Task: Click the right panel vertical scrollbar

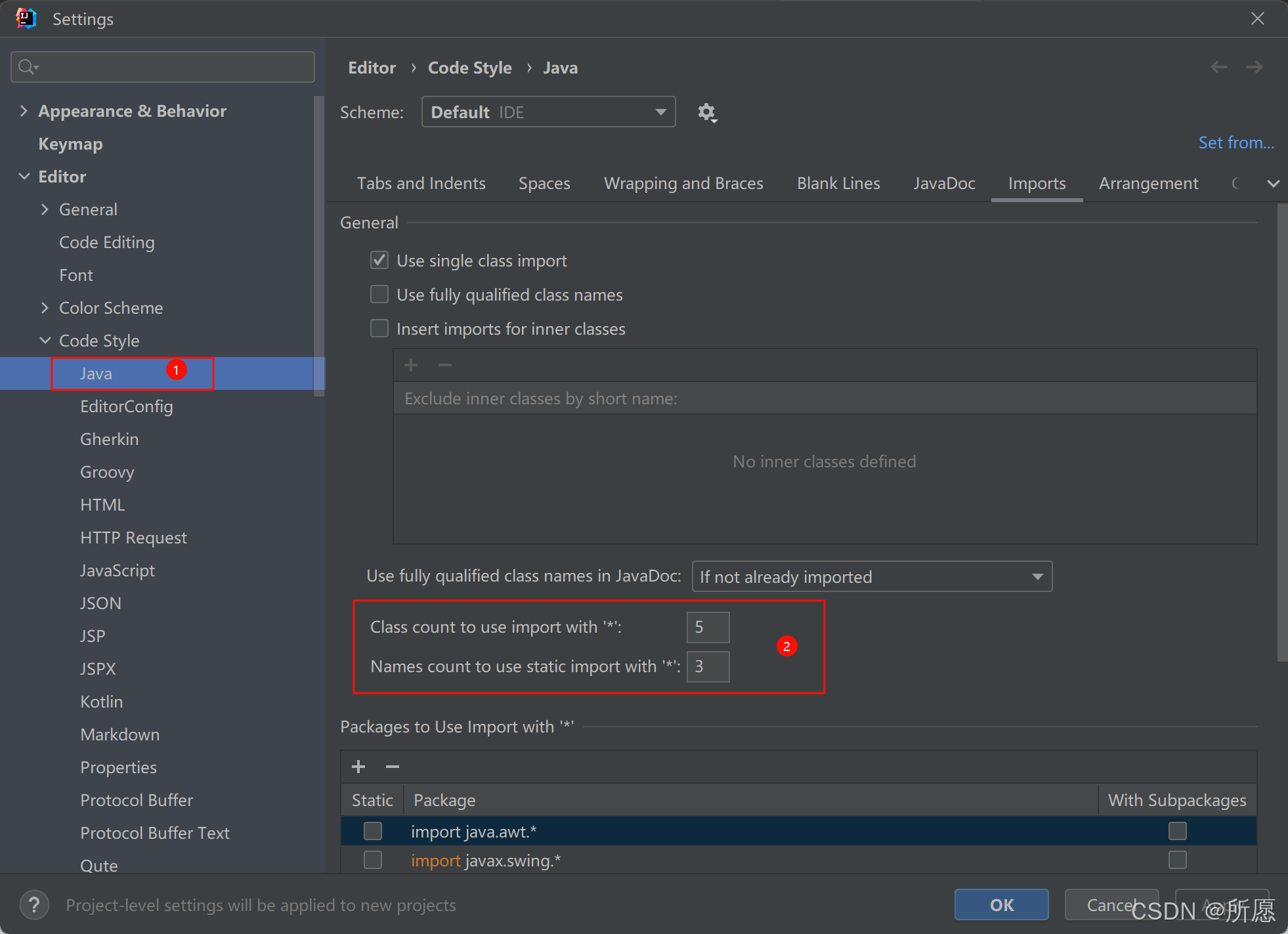Action: pos(1282,433)
